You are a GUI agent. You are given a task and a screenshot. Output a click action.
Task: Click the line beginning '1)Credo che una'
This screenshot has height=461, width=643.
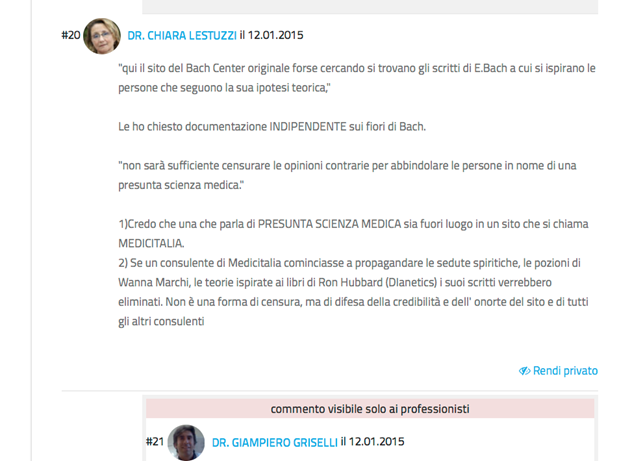353,224
